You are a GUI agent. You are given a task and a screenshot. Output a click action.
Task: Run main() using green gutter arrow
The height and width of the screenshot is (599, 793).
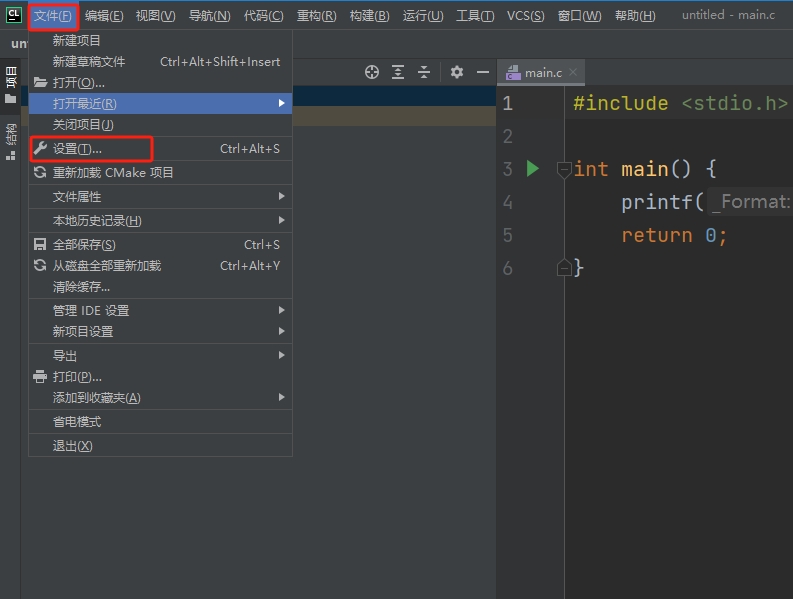coord(533,168)
